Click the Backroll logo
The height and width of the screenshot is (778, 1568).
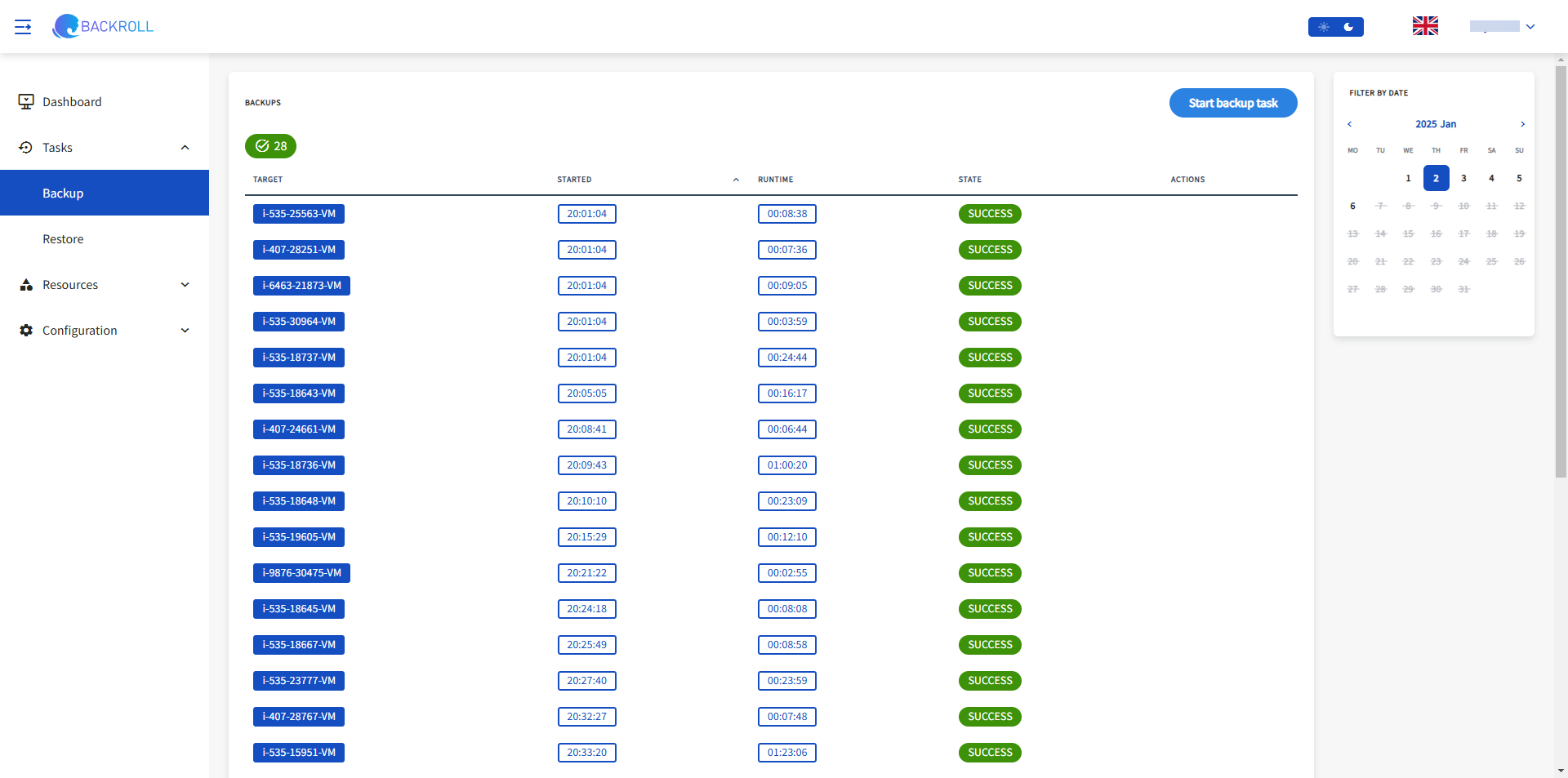(x=103, y=26)
